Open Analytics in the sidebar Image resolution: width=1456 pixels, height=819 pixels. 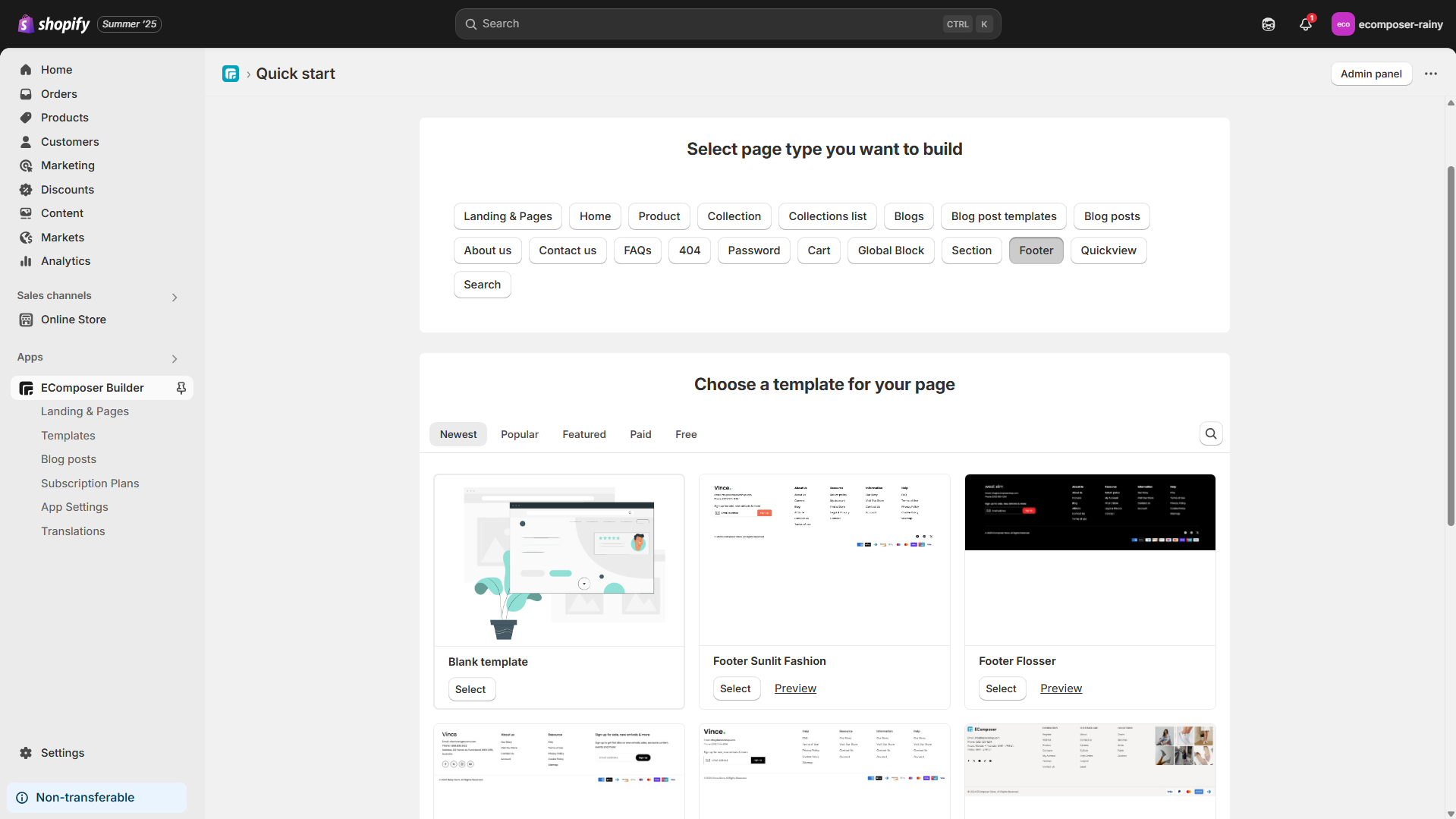tap(64, 260)
